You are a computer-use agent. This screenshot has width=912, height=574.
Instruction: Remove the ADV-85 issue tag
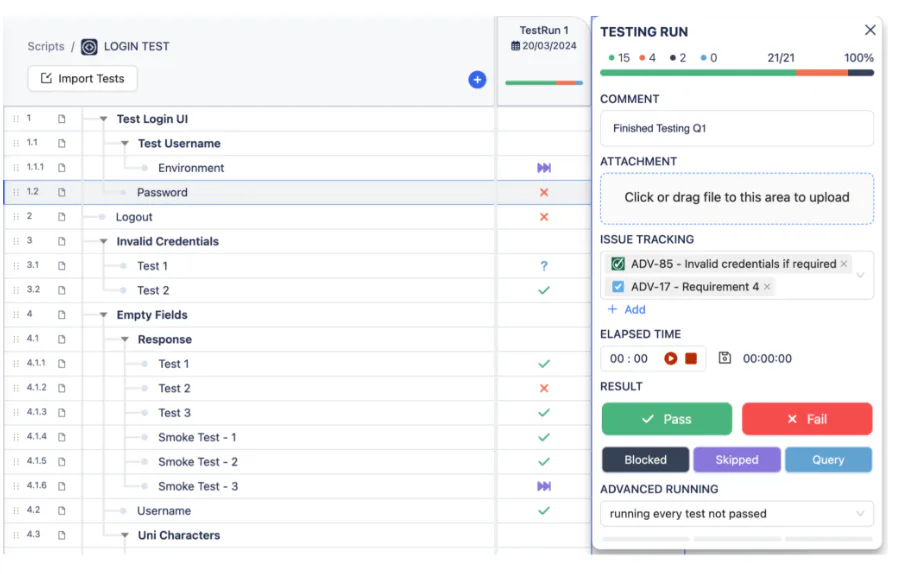tap(843, 264)
